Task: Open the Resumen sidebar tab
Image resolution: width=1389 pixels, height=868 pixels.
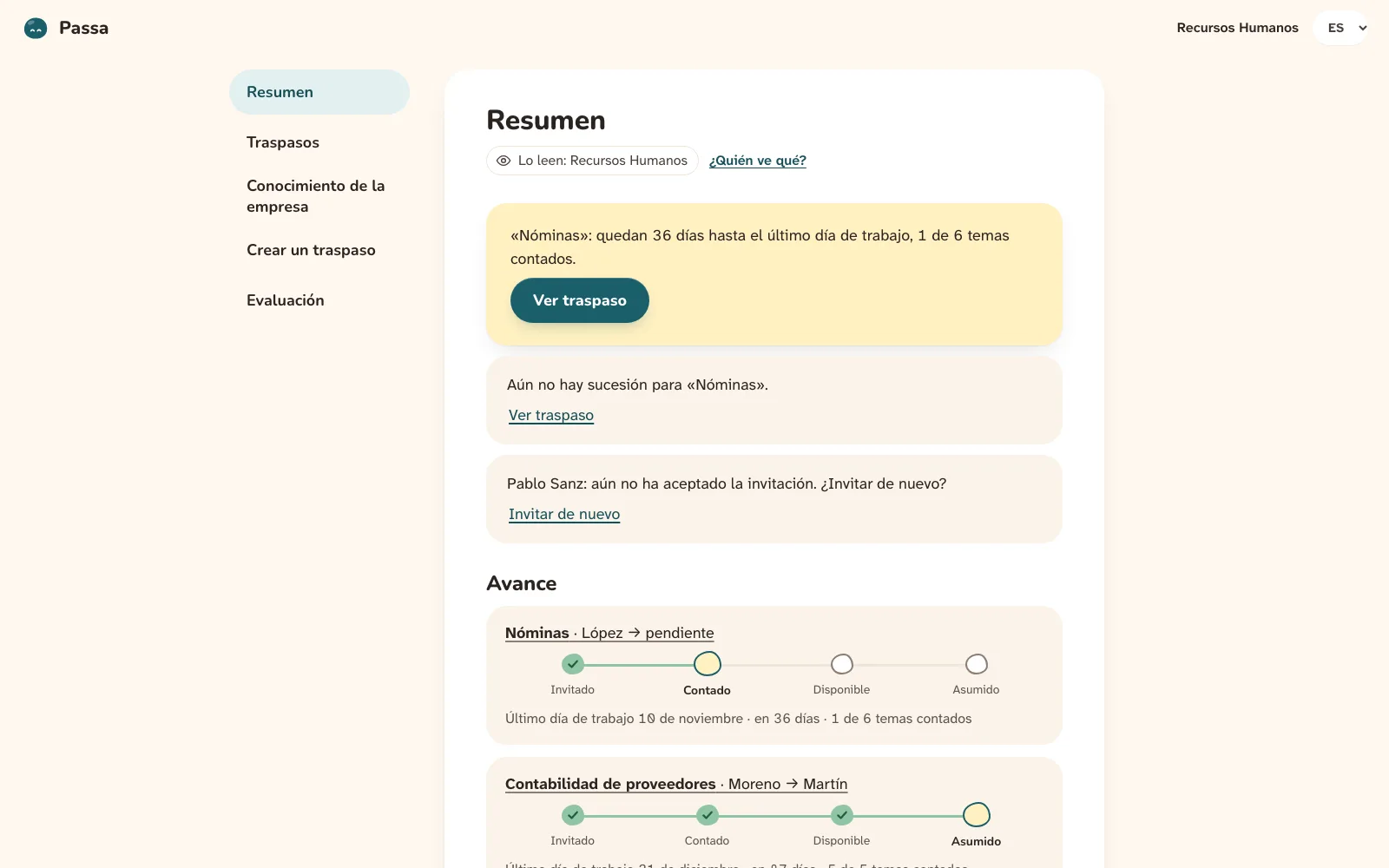Action: coord(319,92)
